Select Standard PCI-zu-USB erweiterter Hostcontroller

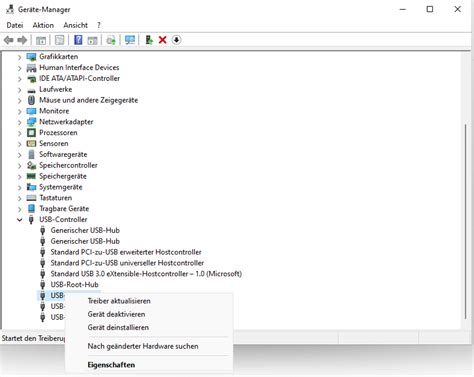click(x=126, y=252)
